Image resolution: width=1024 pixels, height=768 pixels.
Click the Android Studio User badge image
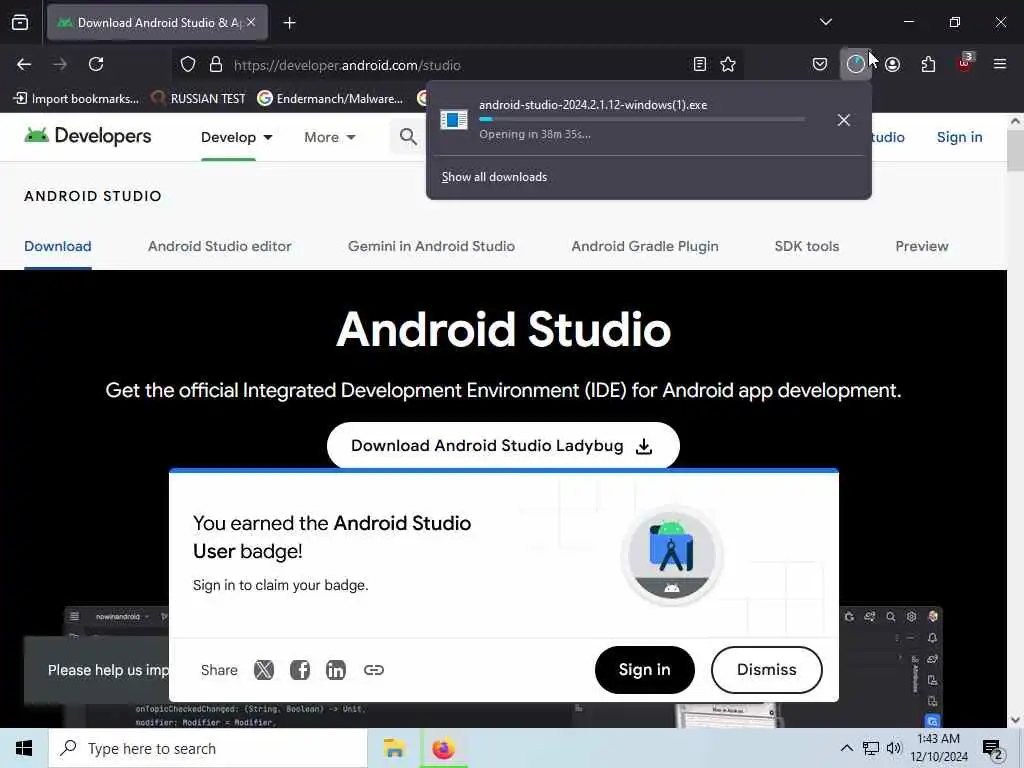[671, 556]
